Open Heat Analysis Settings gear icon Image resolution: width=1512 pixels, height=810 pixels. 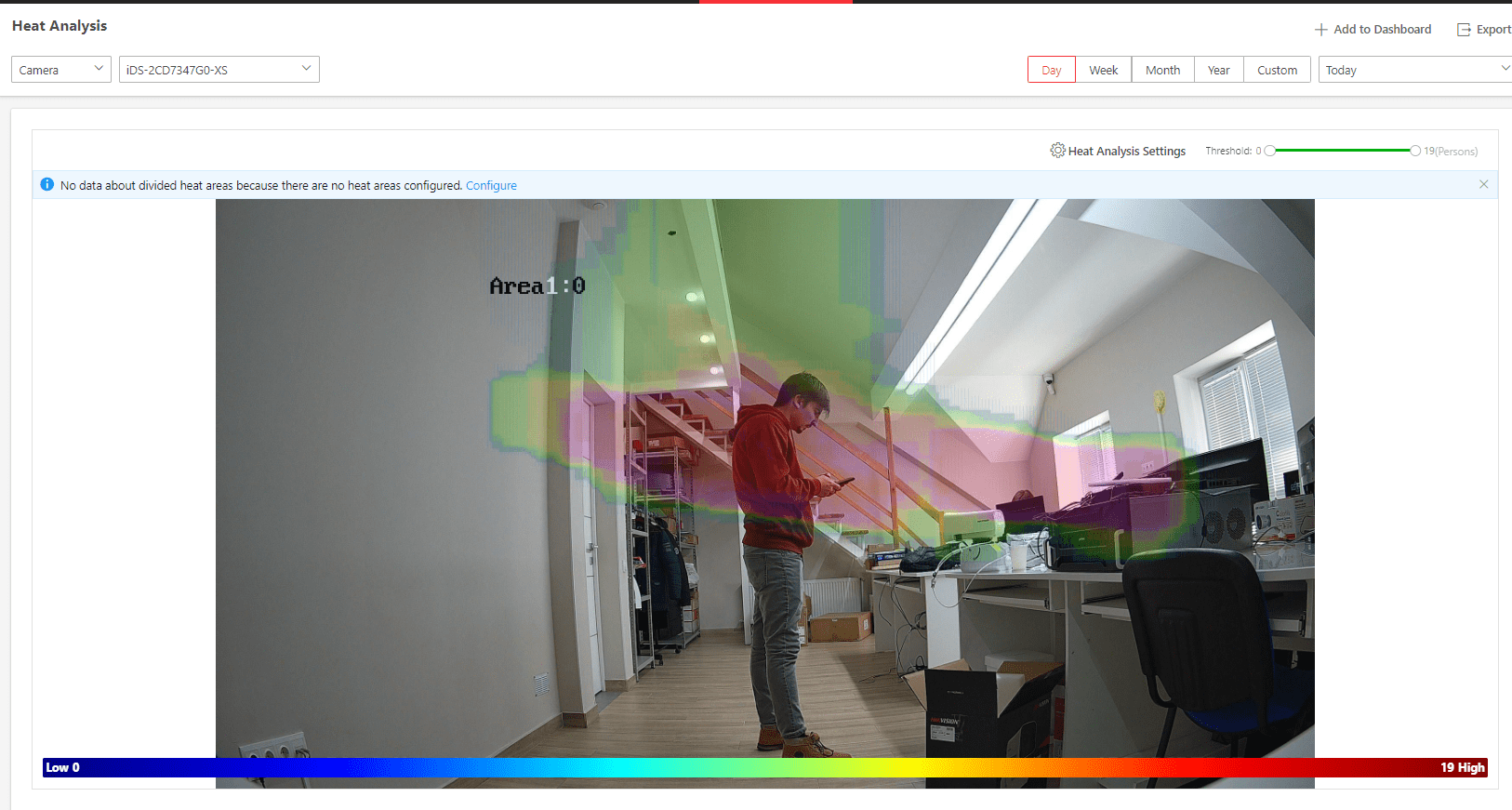(1057, 151)
